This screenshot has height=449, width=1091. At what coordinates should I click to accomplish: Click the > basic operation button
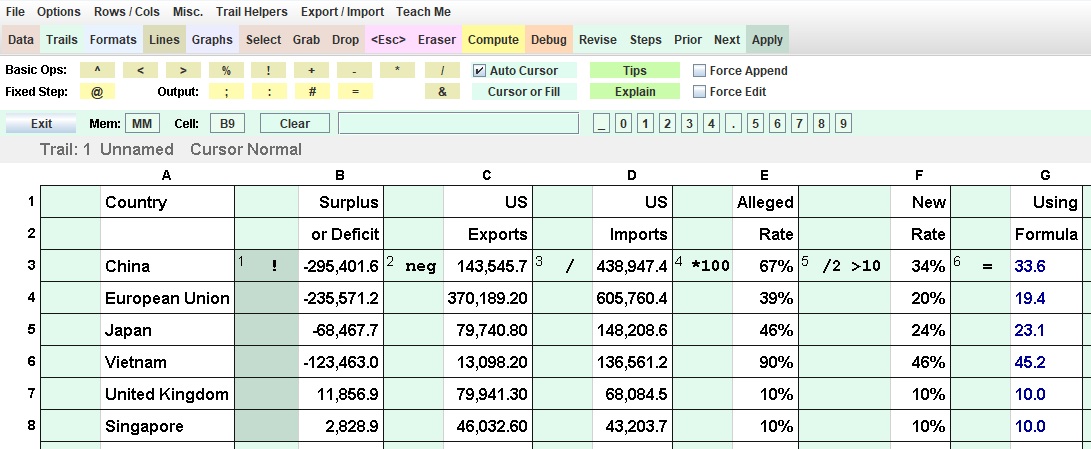[183, 70]
